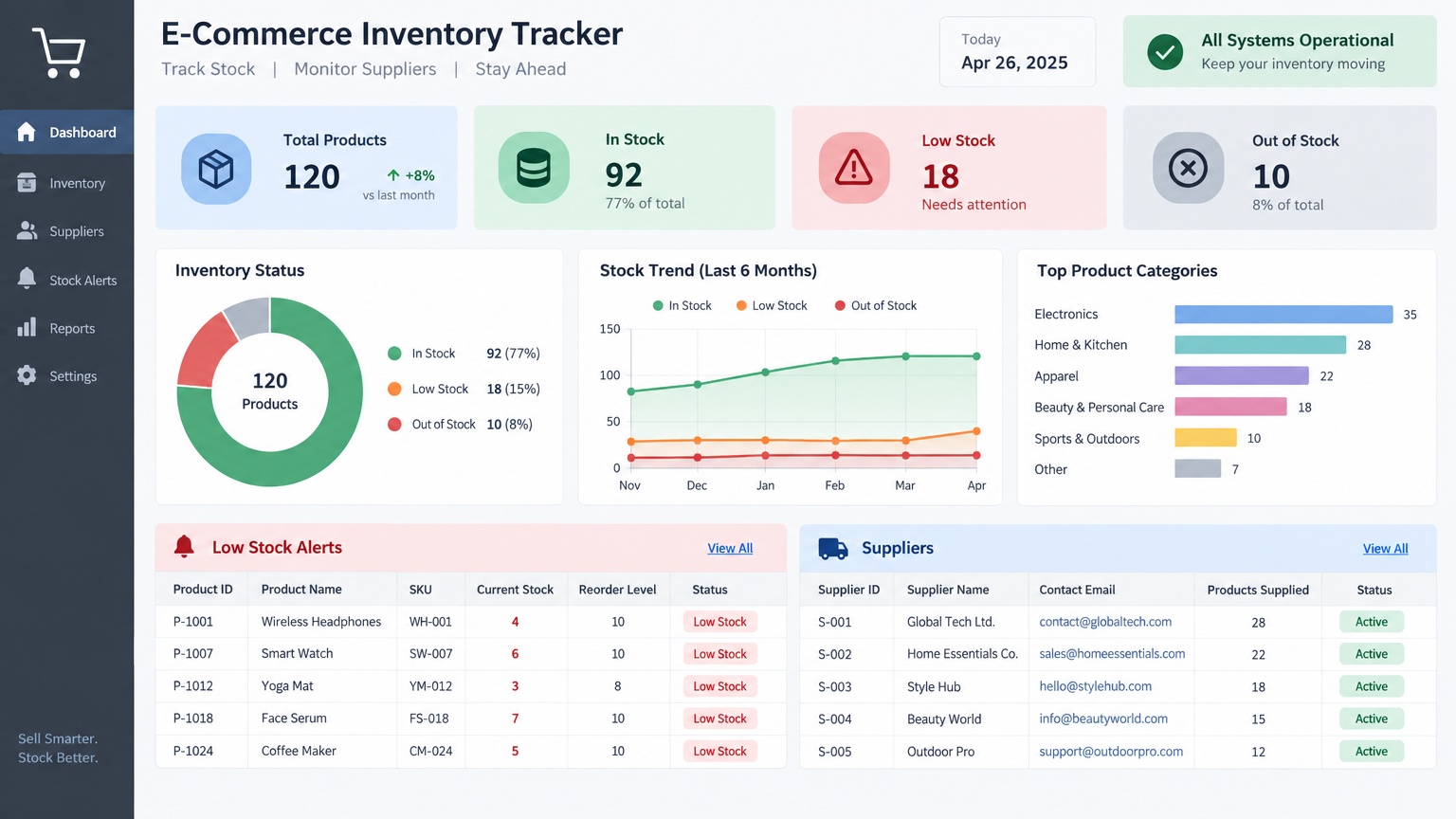Click the Dashboard home icon
This screenshot has width=1456, height=819.
pos(27,132)
